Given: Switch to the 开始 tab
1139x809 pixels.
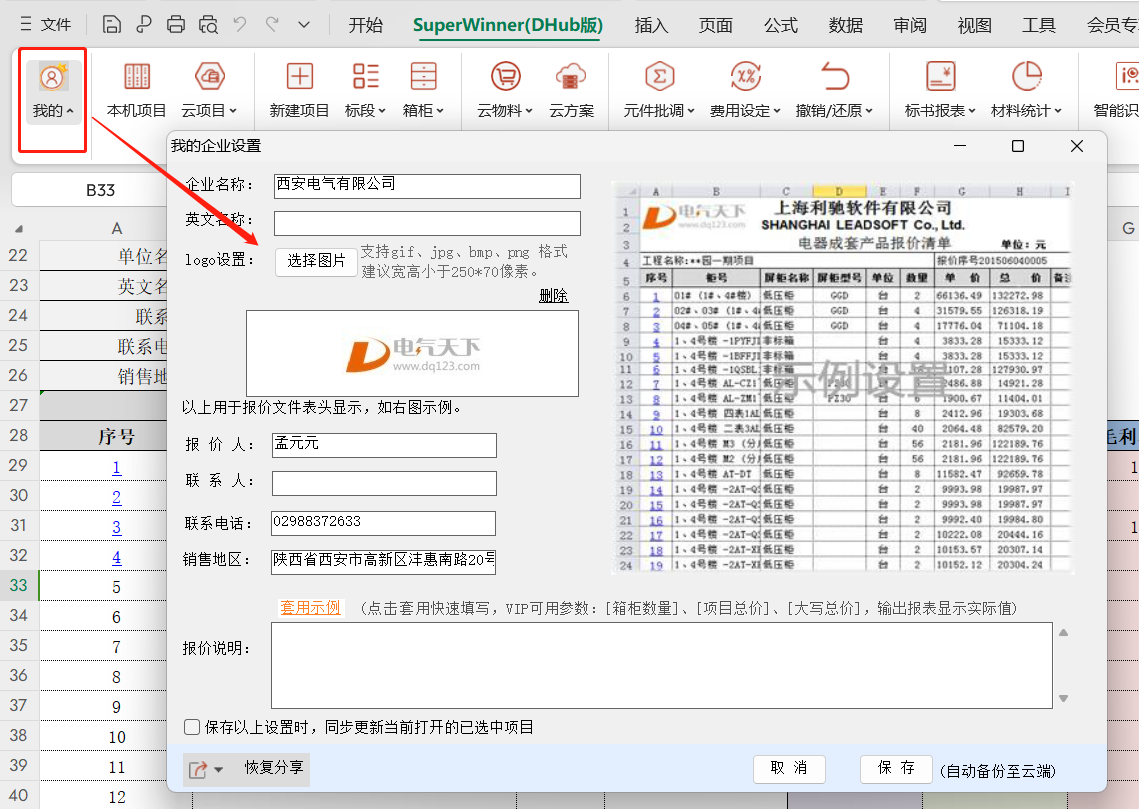Looking at the screenshot, I should [365, 25].
